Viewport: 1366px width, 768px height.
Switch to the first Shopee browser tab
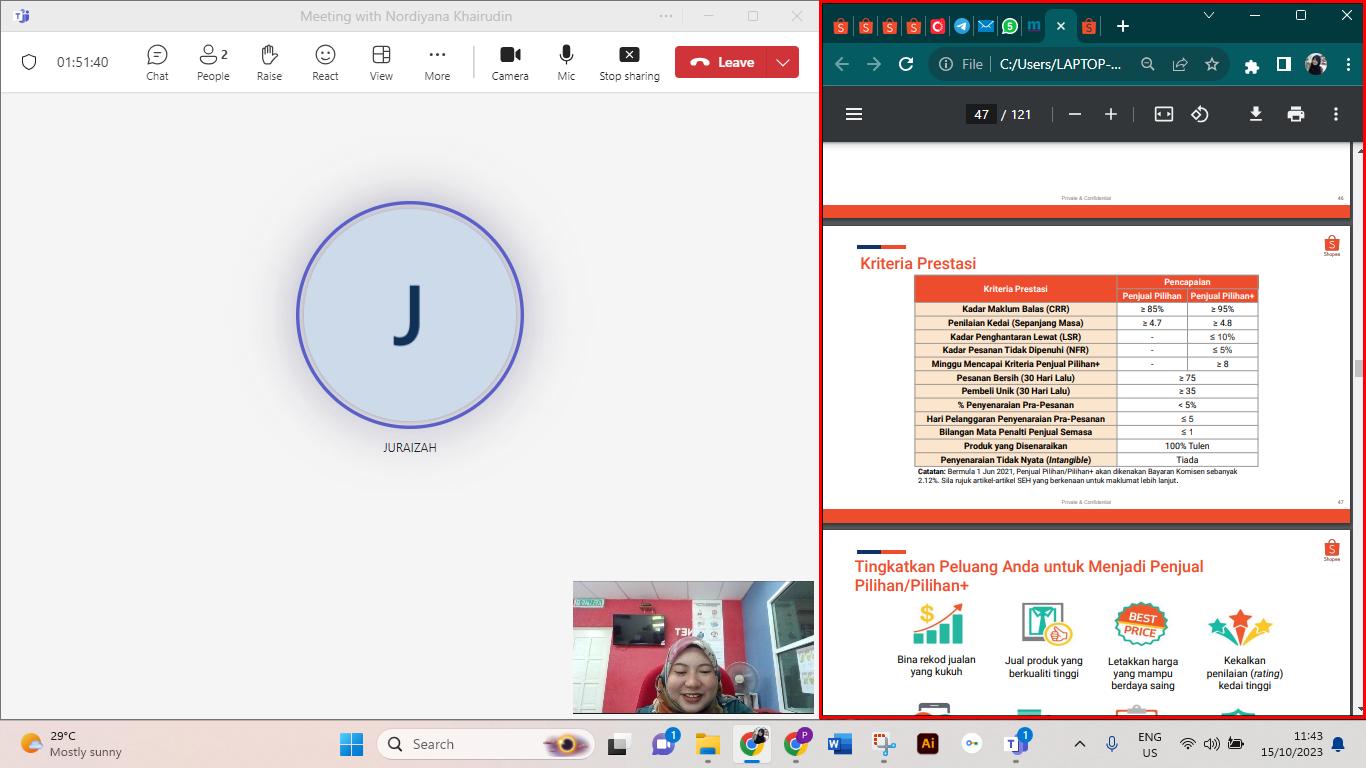tap(841, 27)
